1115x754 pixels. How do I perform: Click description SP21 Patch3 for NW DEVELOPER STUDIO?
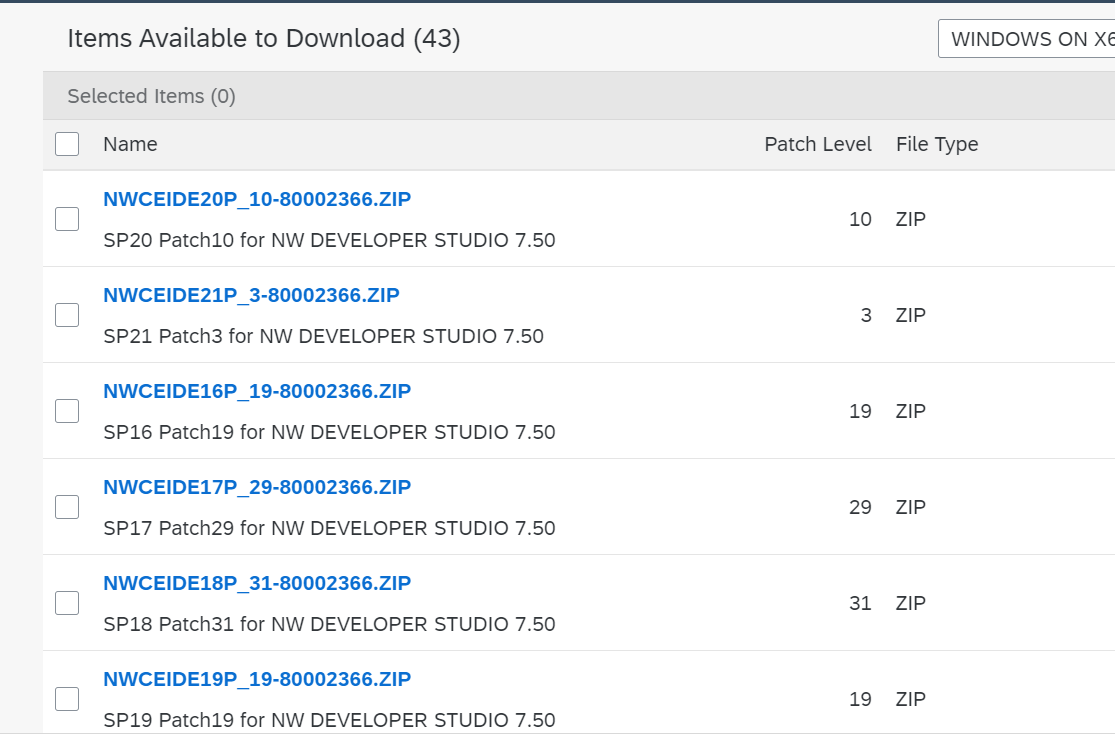[324, 336]
